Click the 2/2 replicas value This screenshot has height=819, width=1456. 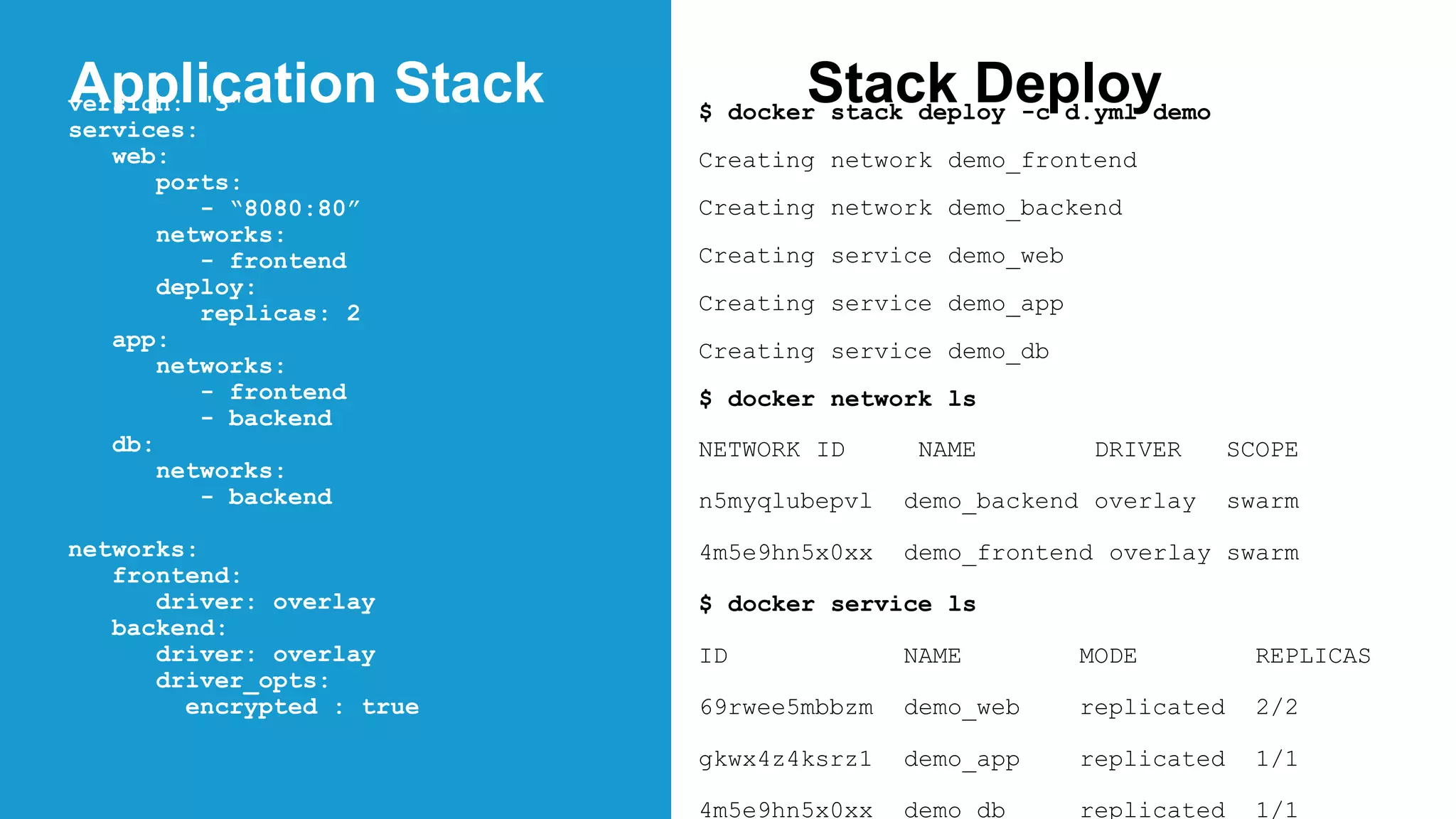[1276, 707]
